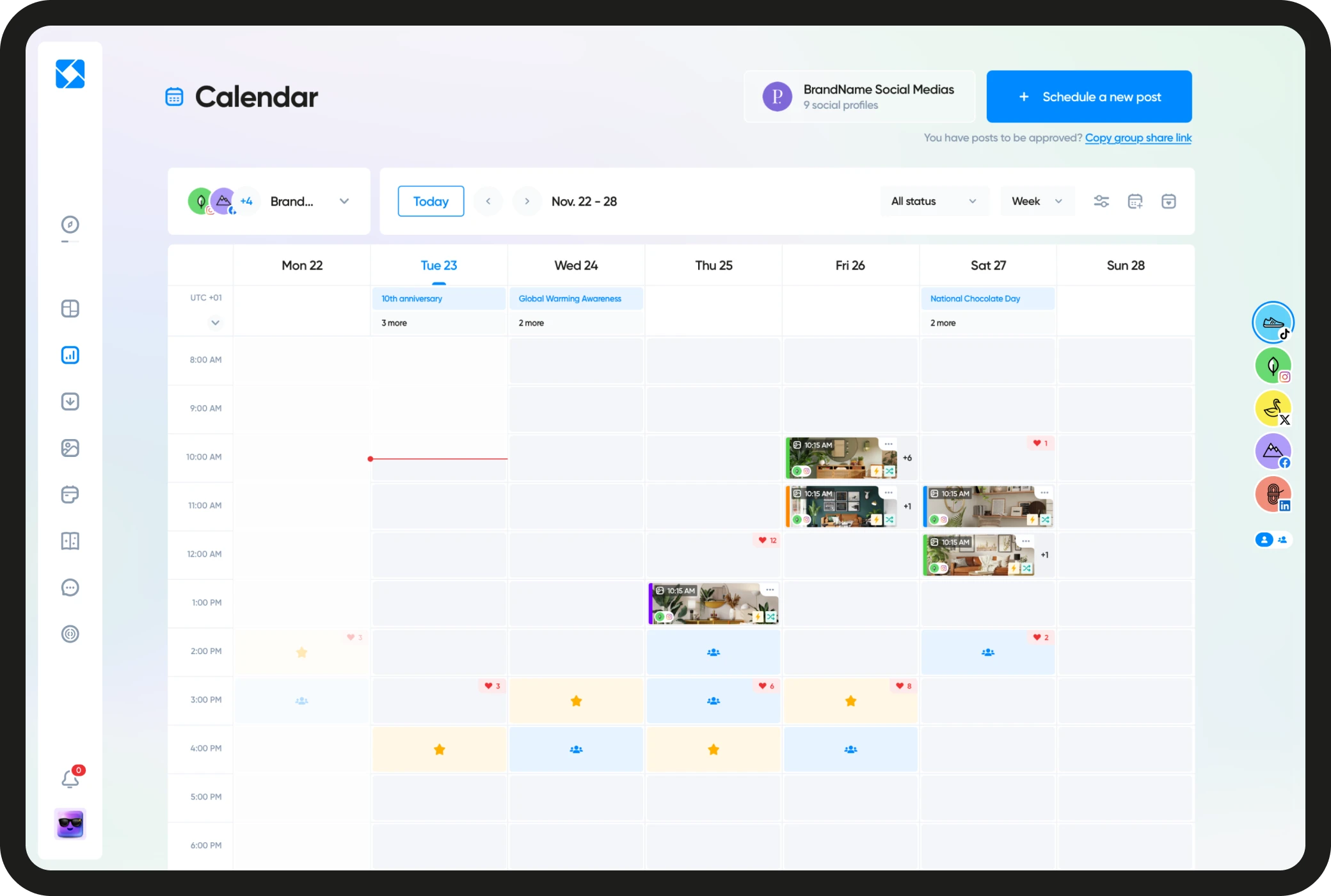
Task: Expand the Brand filter dropdown
Action: tap(344, 201)
